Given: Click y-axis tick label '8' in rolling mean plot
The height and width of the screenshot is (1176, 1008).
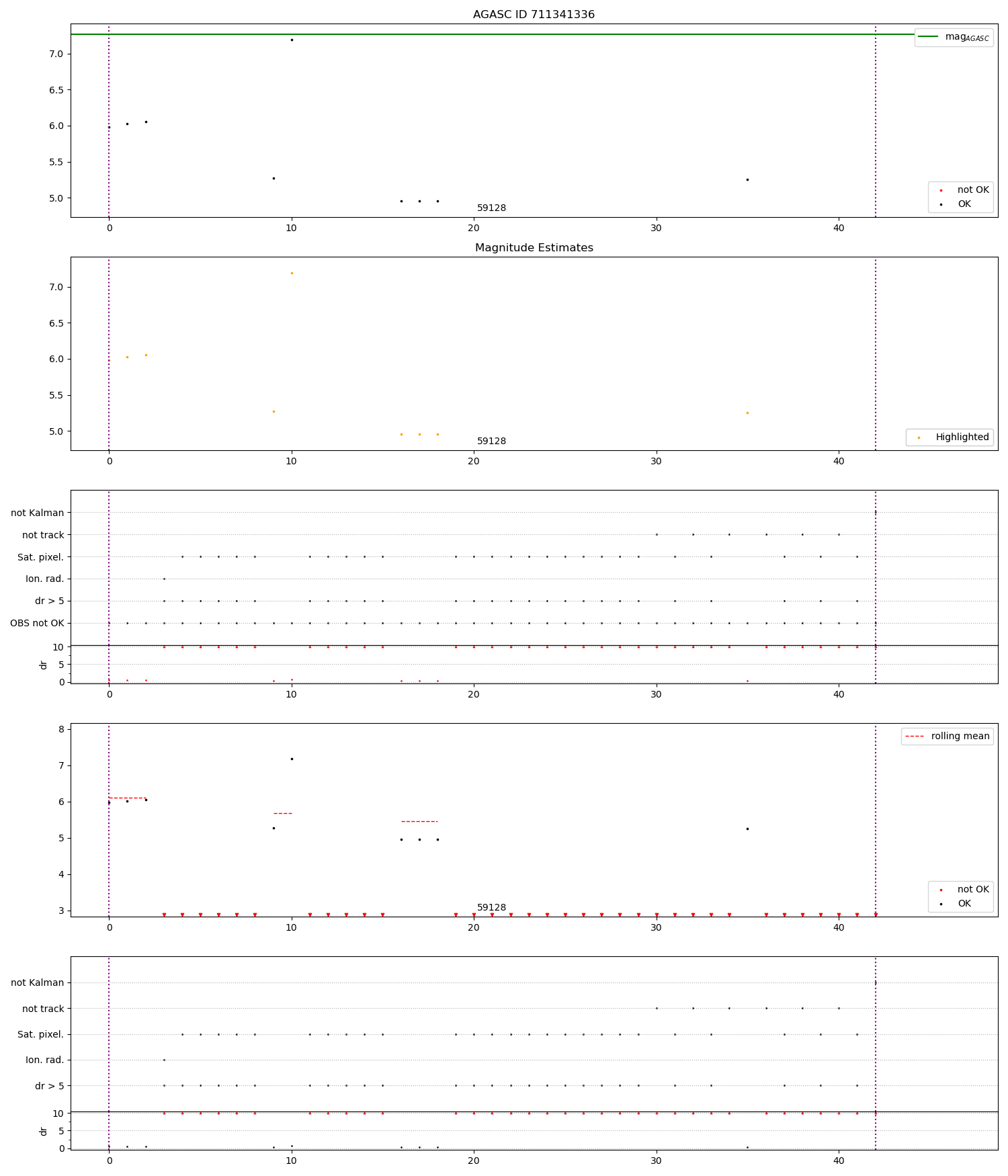Looking at the screenshot, I should coord(61,729).
